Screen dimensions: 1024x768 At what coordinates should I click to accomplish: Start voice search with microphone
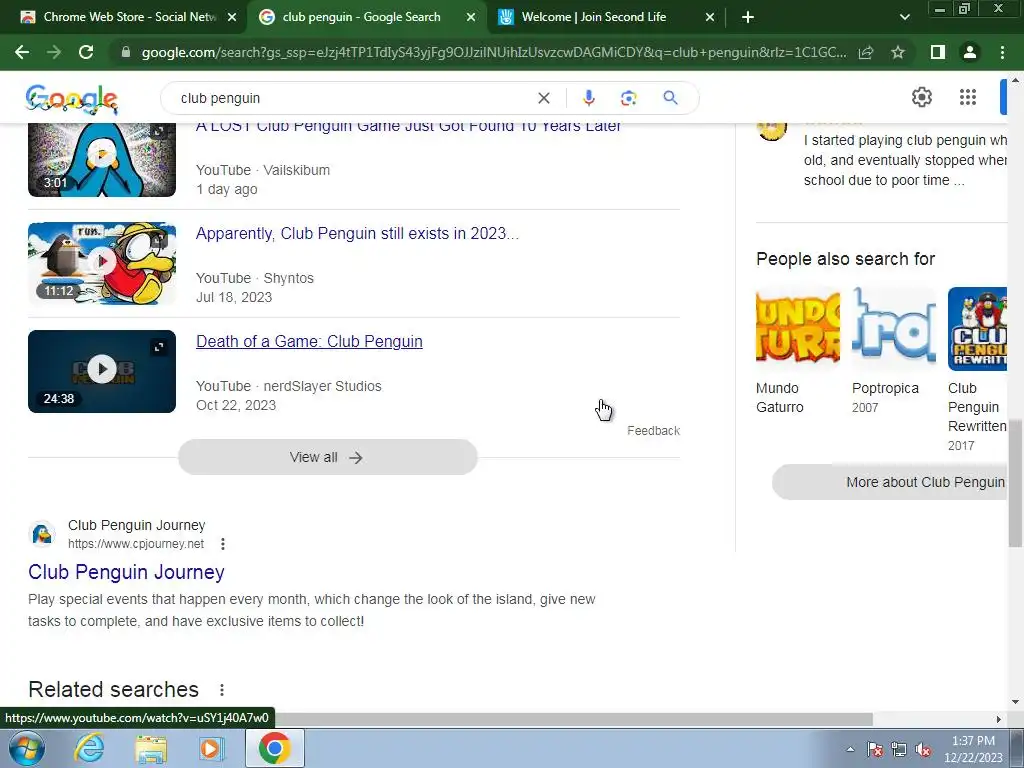pyautogui.click(x=588, y=98)
